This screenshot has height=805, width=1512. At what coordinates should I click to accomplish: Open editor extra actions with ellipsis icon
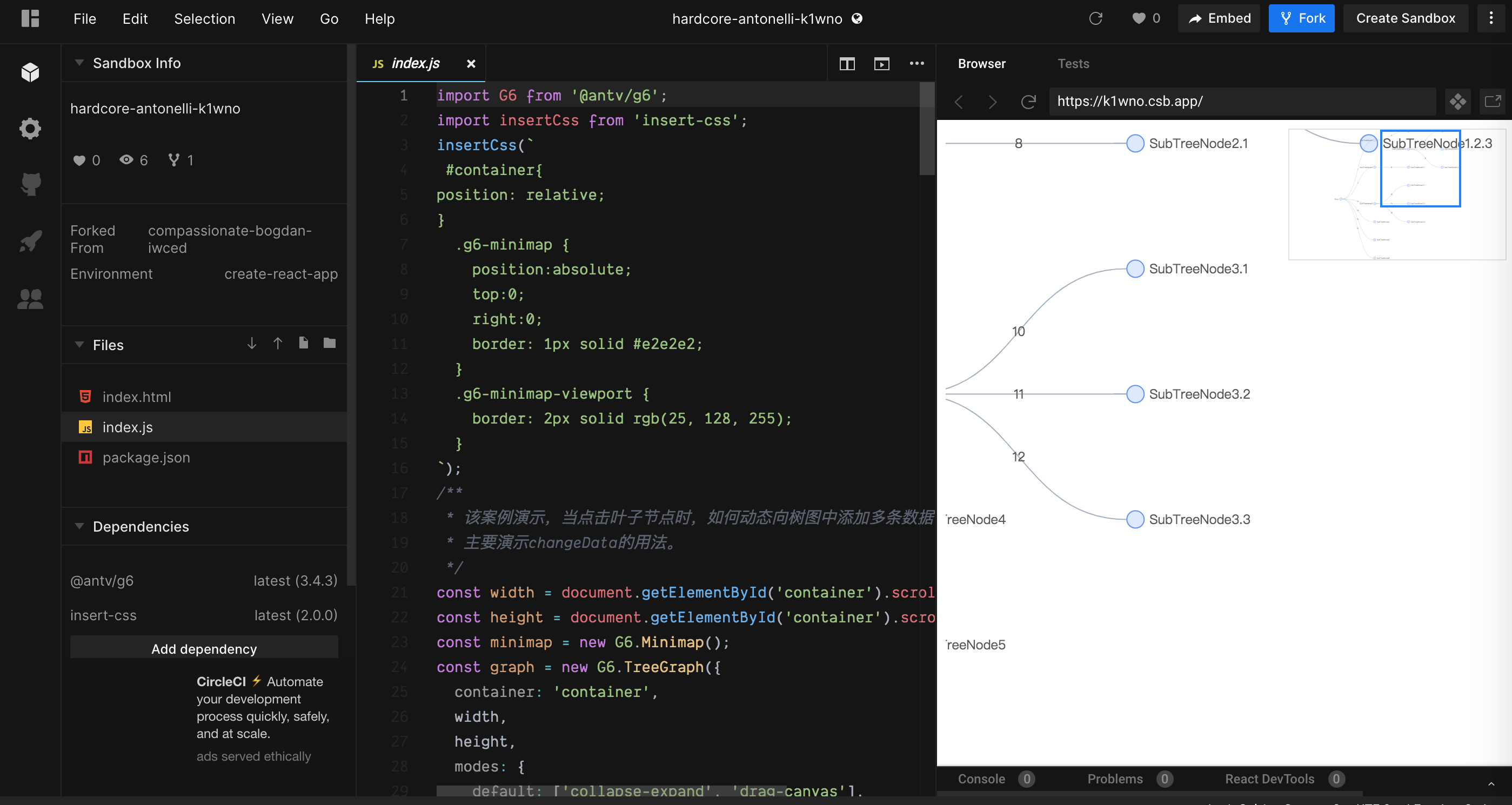click(917, 63)
